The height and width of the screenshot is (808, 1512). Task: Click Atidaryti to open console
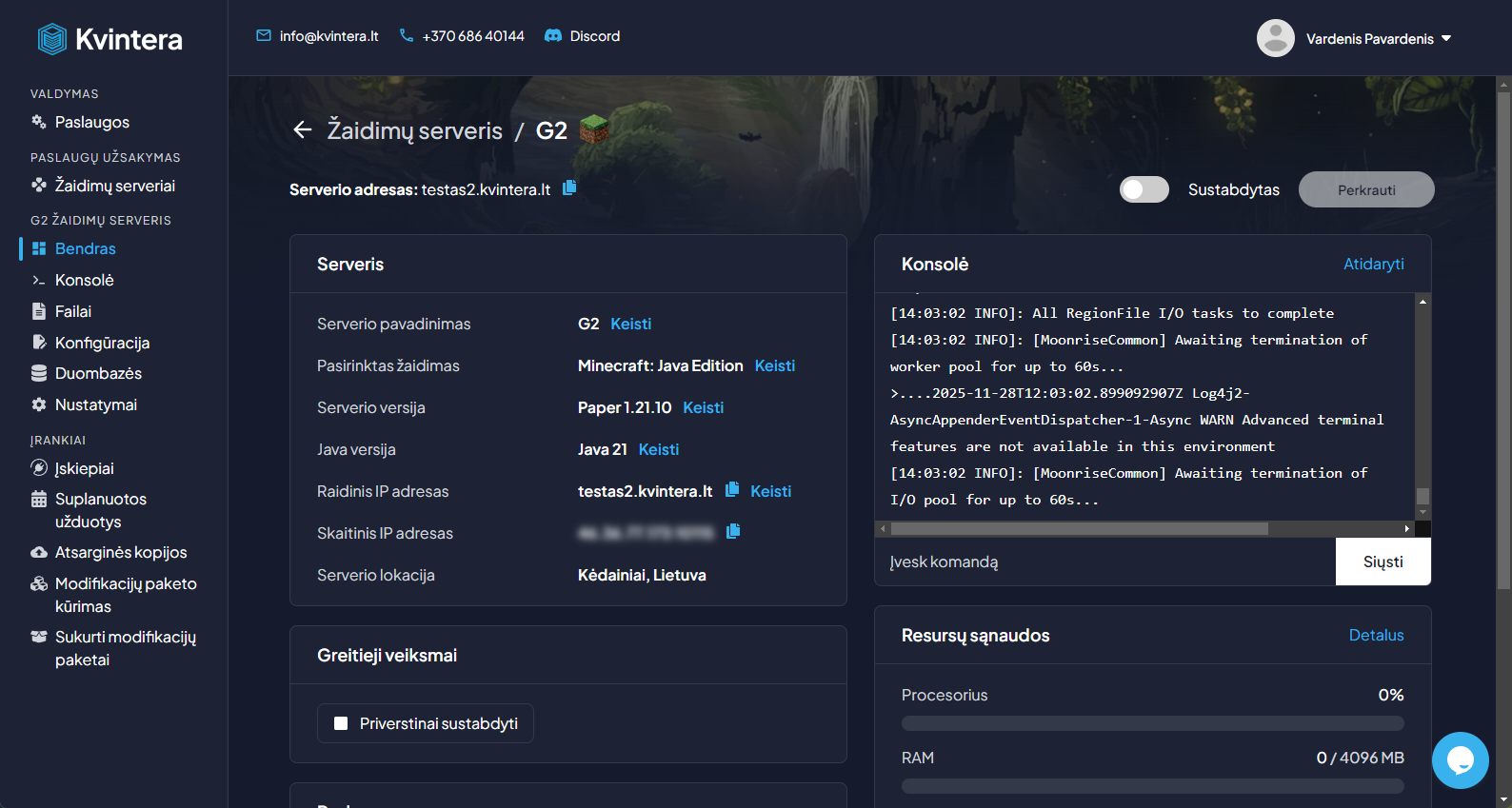[x=1373, y=265]
